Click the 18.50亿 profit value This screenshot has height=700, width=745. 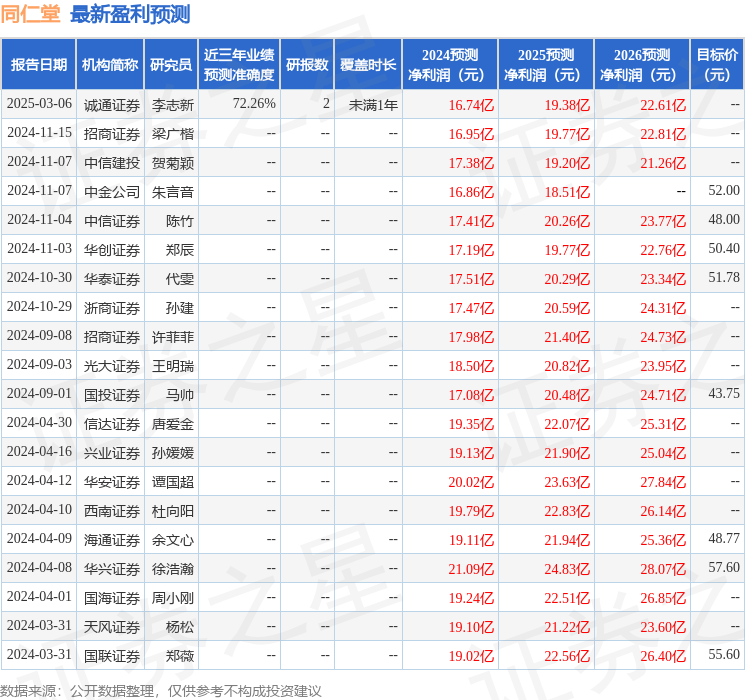(471, 366)
